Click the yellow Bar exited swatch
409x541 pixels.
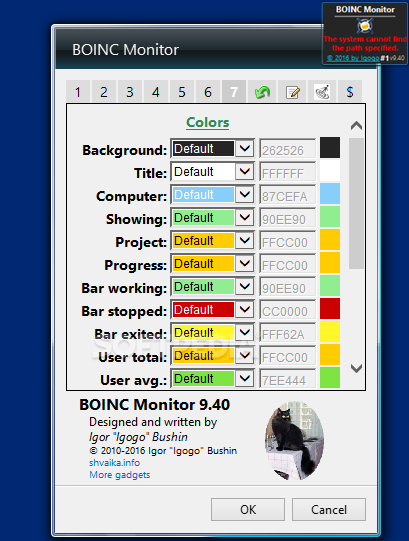pos(330,332)
